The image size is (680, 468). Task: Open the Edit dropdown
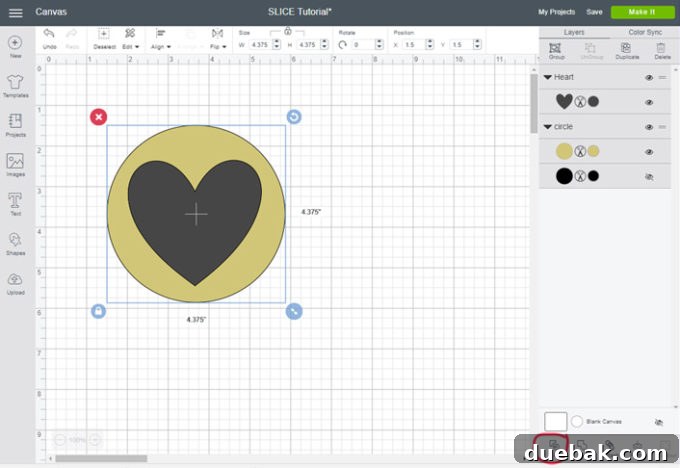pos(130,38)
